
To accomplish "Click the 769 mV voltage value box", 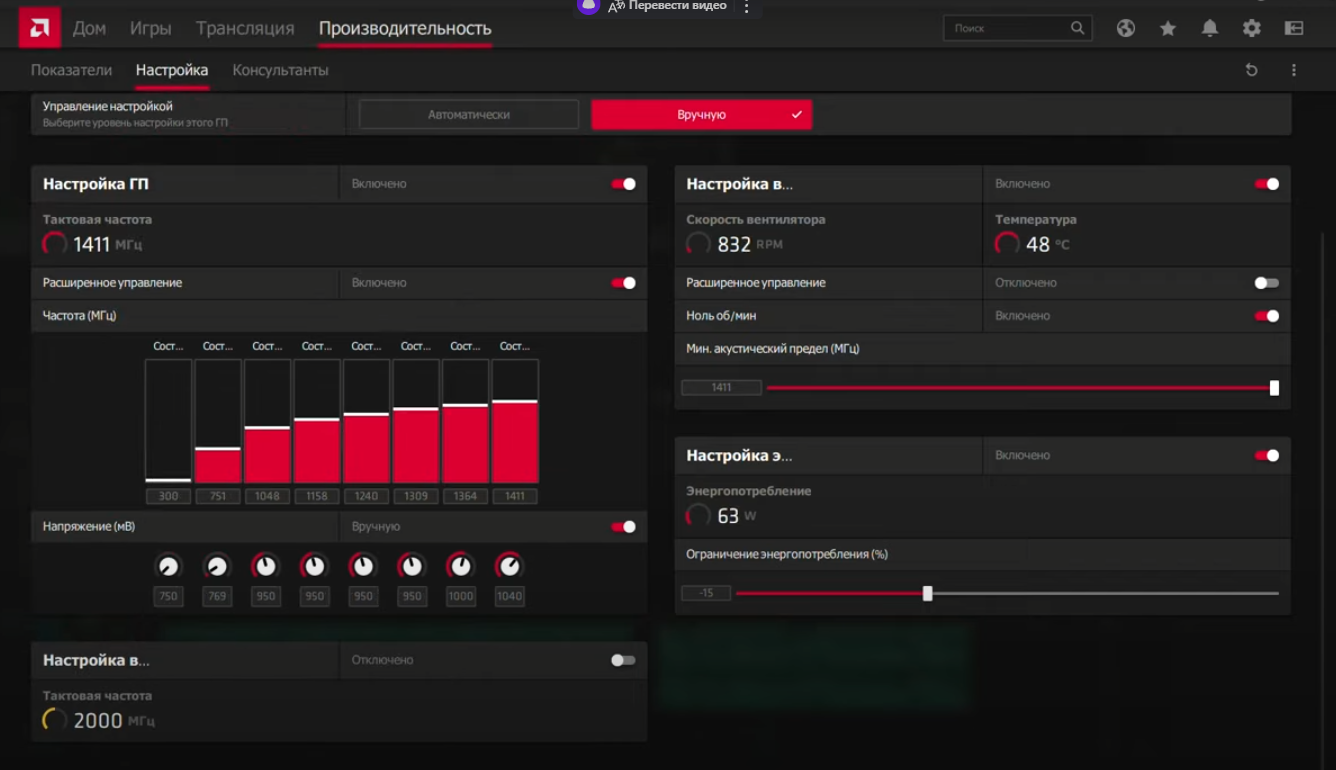I will (x=217, y=596).
